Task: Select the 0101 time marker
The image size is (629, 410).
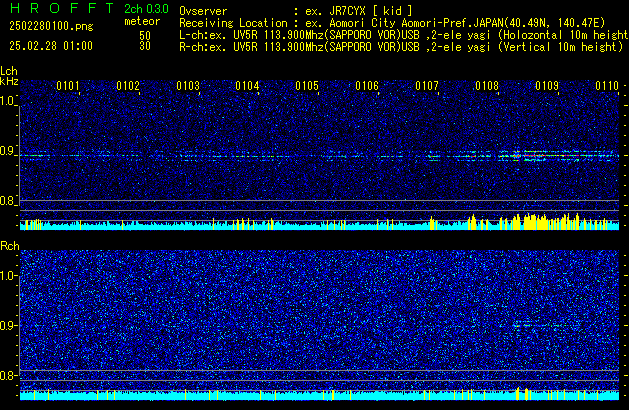Action: 68,86
